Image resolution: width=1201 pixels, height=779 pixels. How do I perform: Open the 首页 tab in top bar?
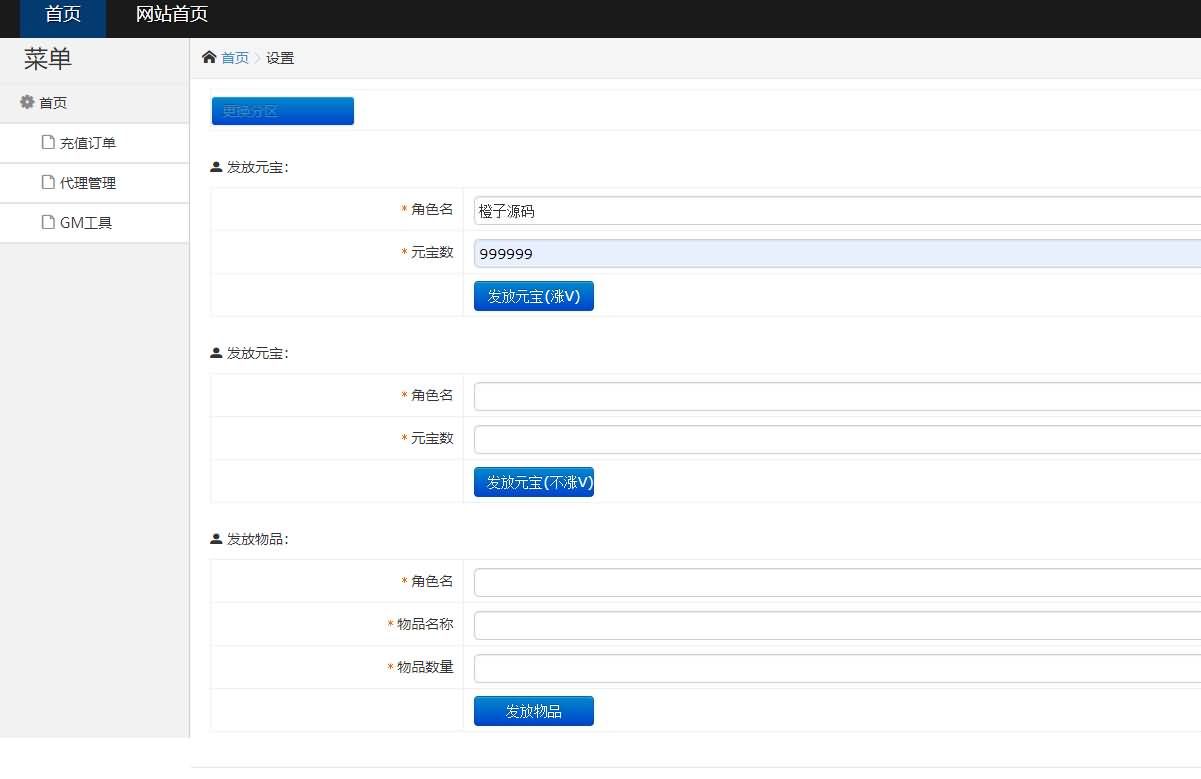click(x=63, y=15)
